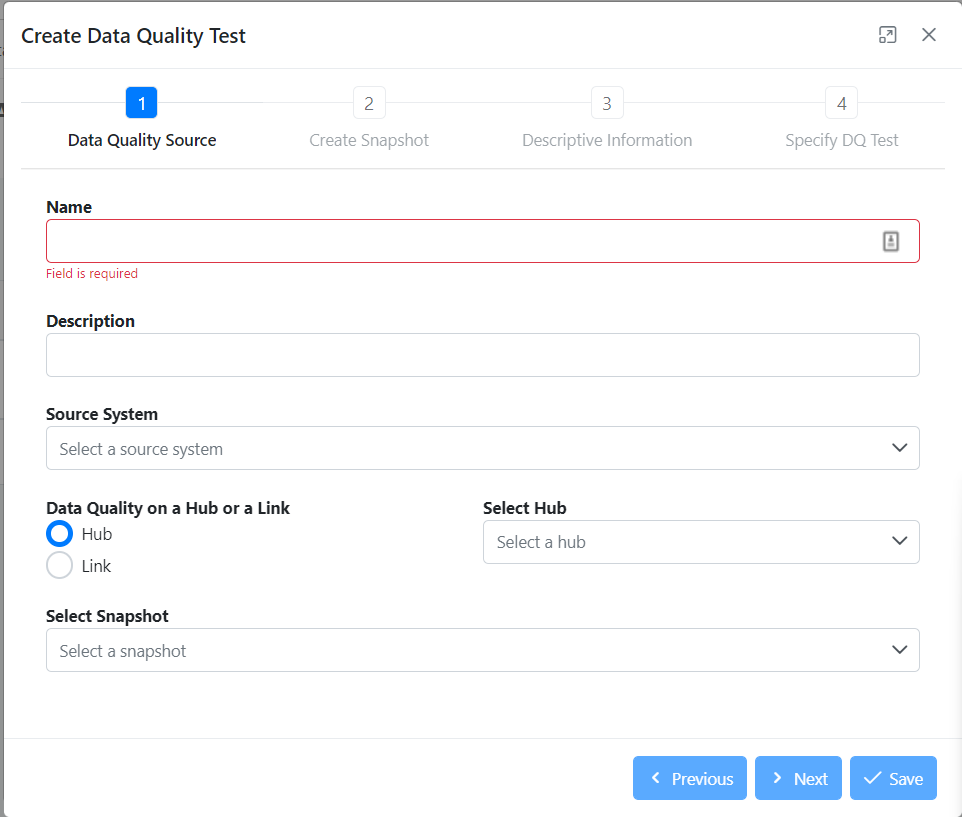
Task: Click the autofill icon in Name field
Action: point(891,241)
